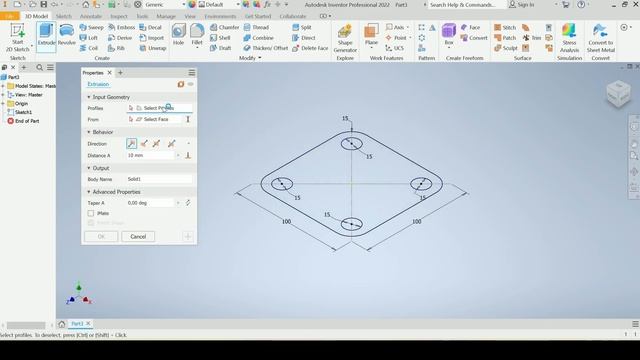
Task: Select the Sculpt surface tool
Action: pos(506,48)
